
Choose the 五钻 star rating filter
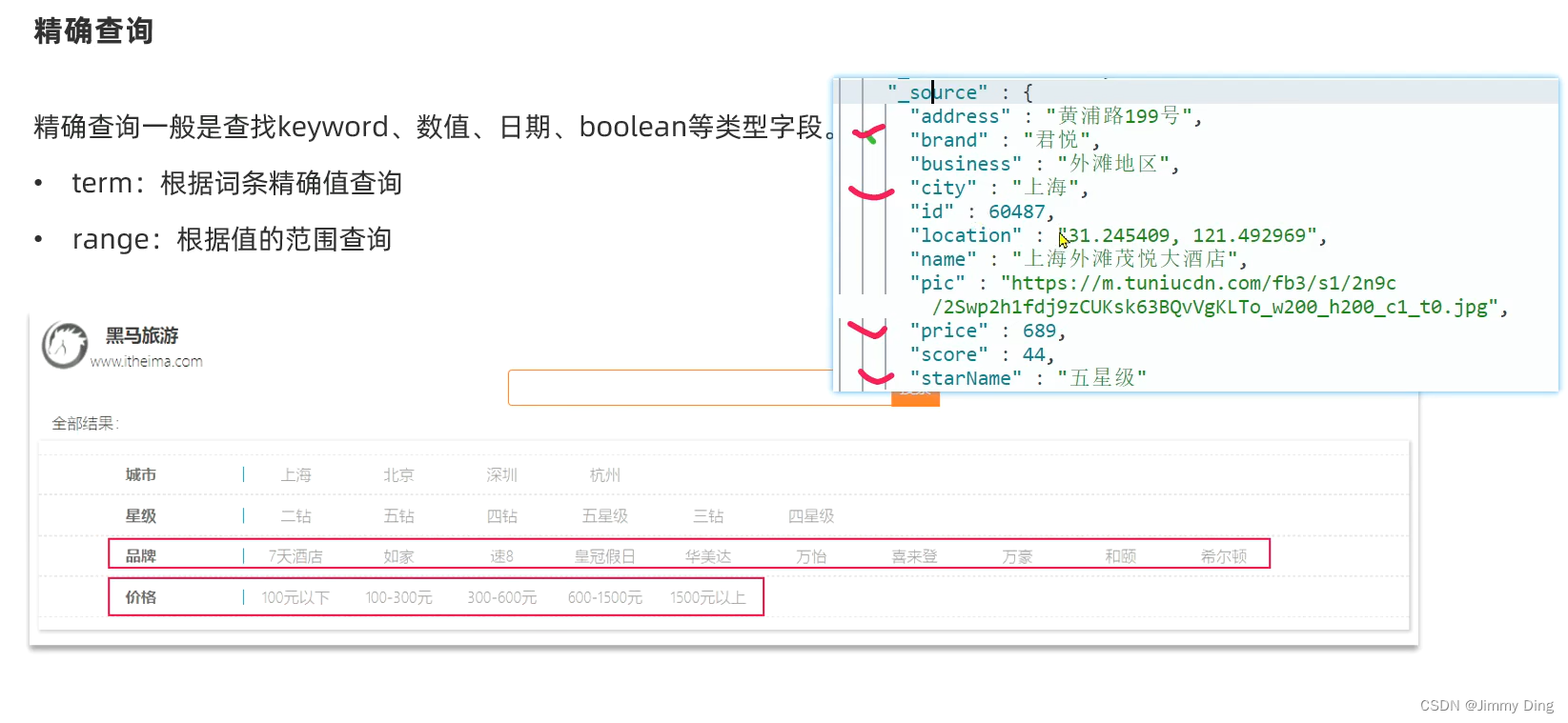pos(398,515)
